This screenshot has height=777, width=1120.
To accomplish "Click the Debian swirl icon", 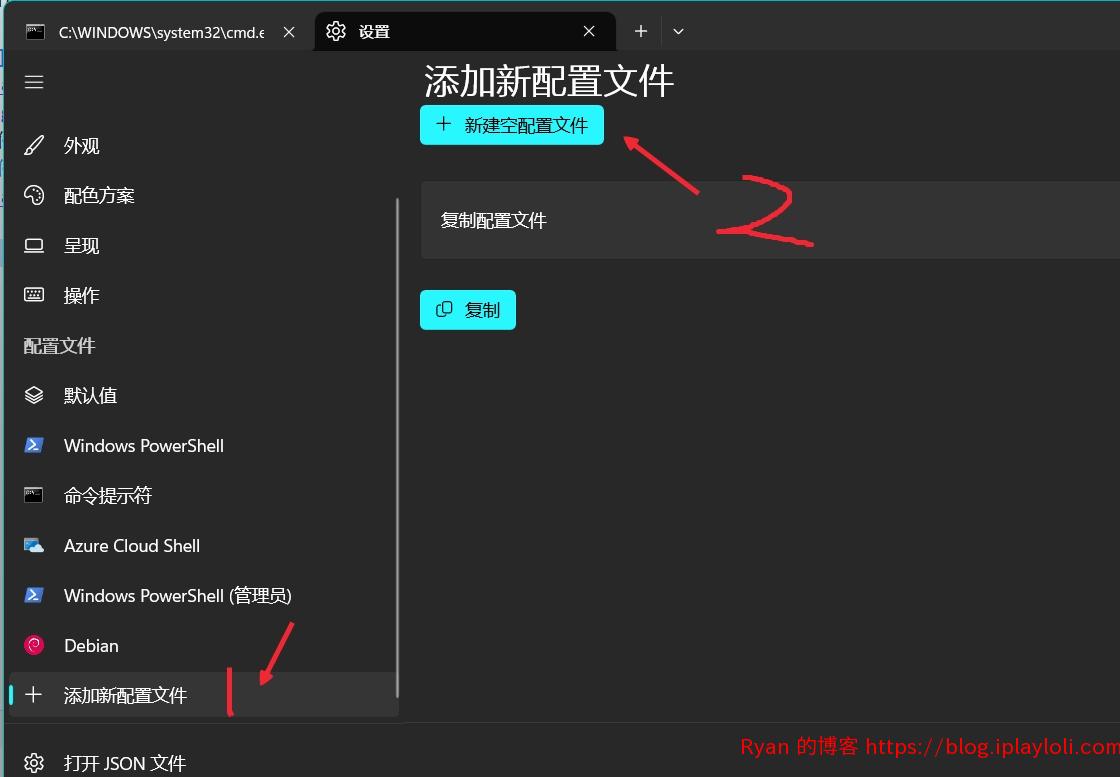I will [34, 645].
